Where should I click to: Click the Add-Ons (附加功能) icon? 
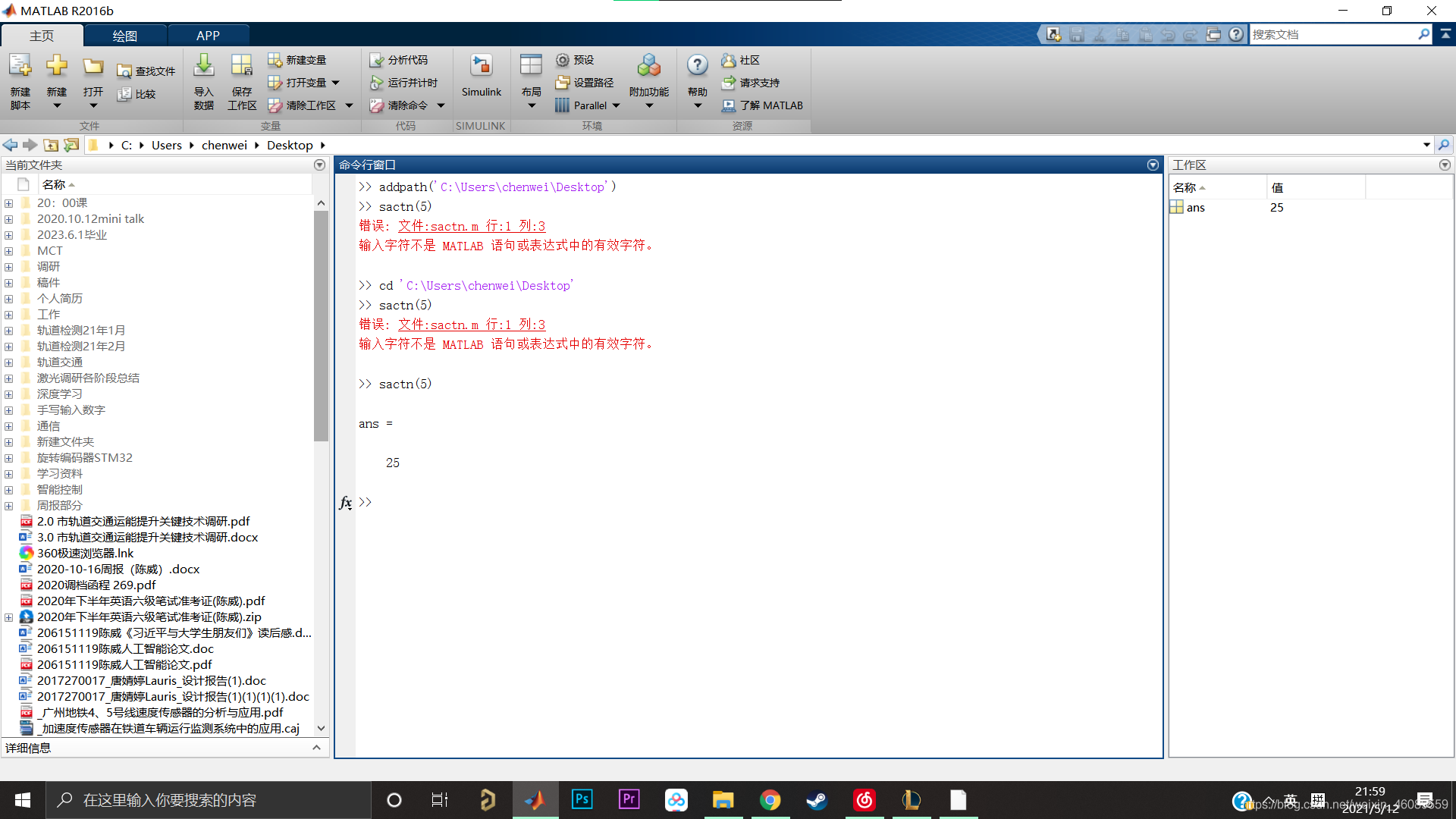649,67
